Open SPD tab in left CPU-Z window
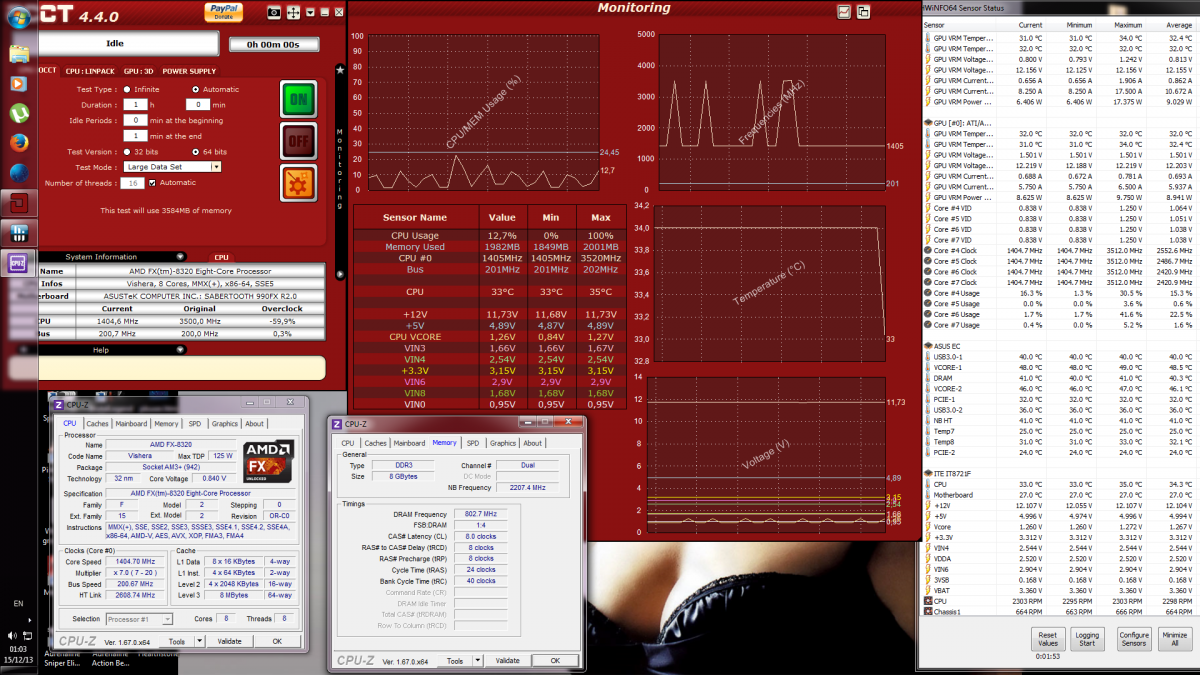The height and width of the screenshot is (675, 1200). (x=195, y=424)
